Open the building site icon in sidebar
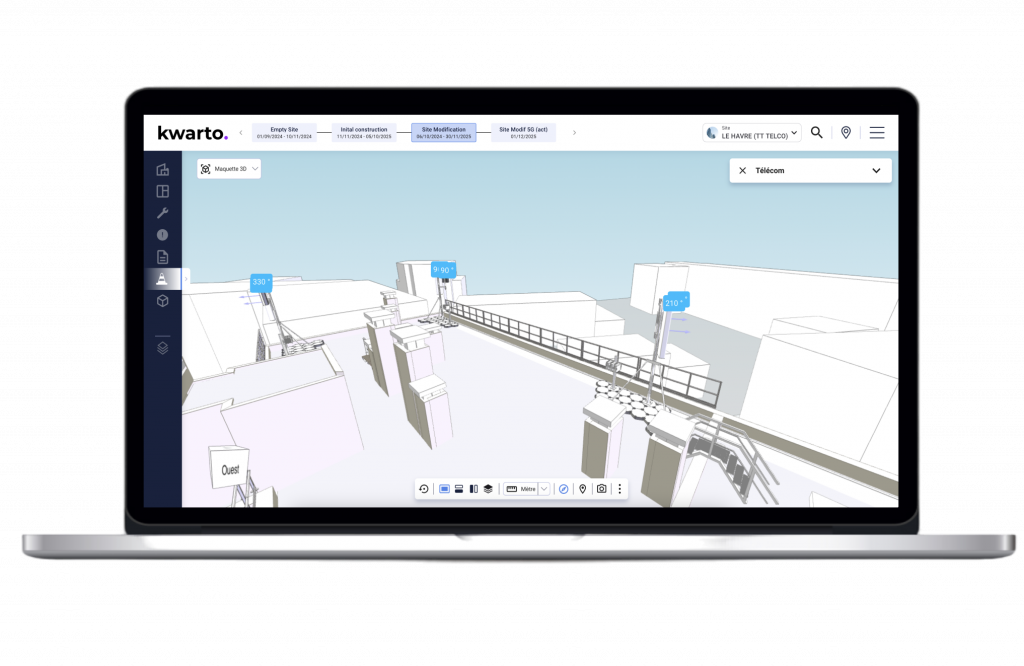This screenshot has height=666, width=1024. point(162,170)
